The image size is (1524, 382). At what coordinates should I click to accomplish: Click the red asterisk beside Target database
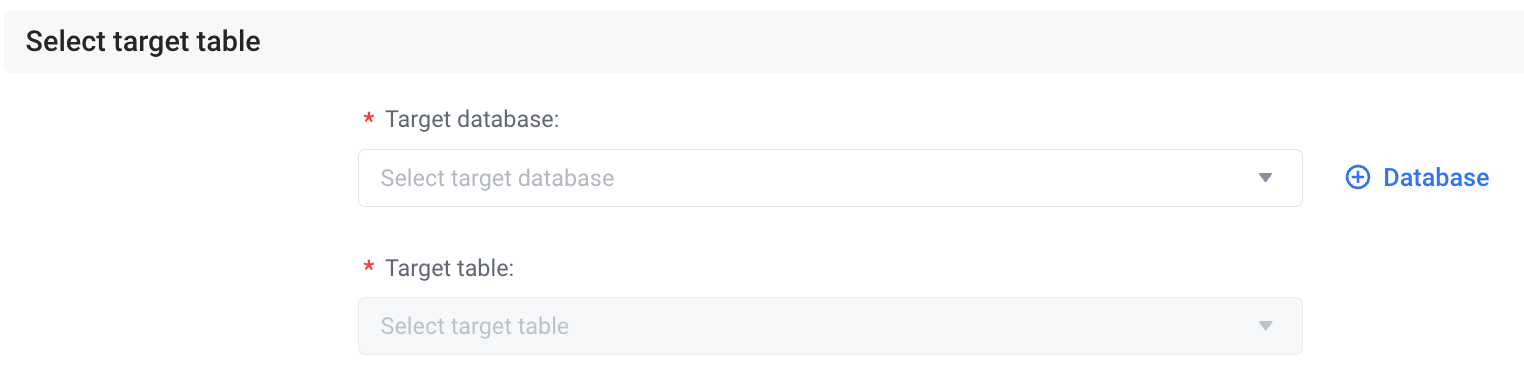click(368, 121)
